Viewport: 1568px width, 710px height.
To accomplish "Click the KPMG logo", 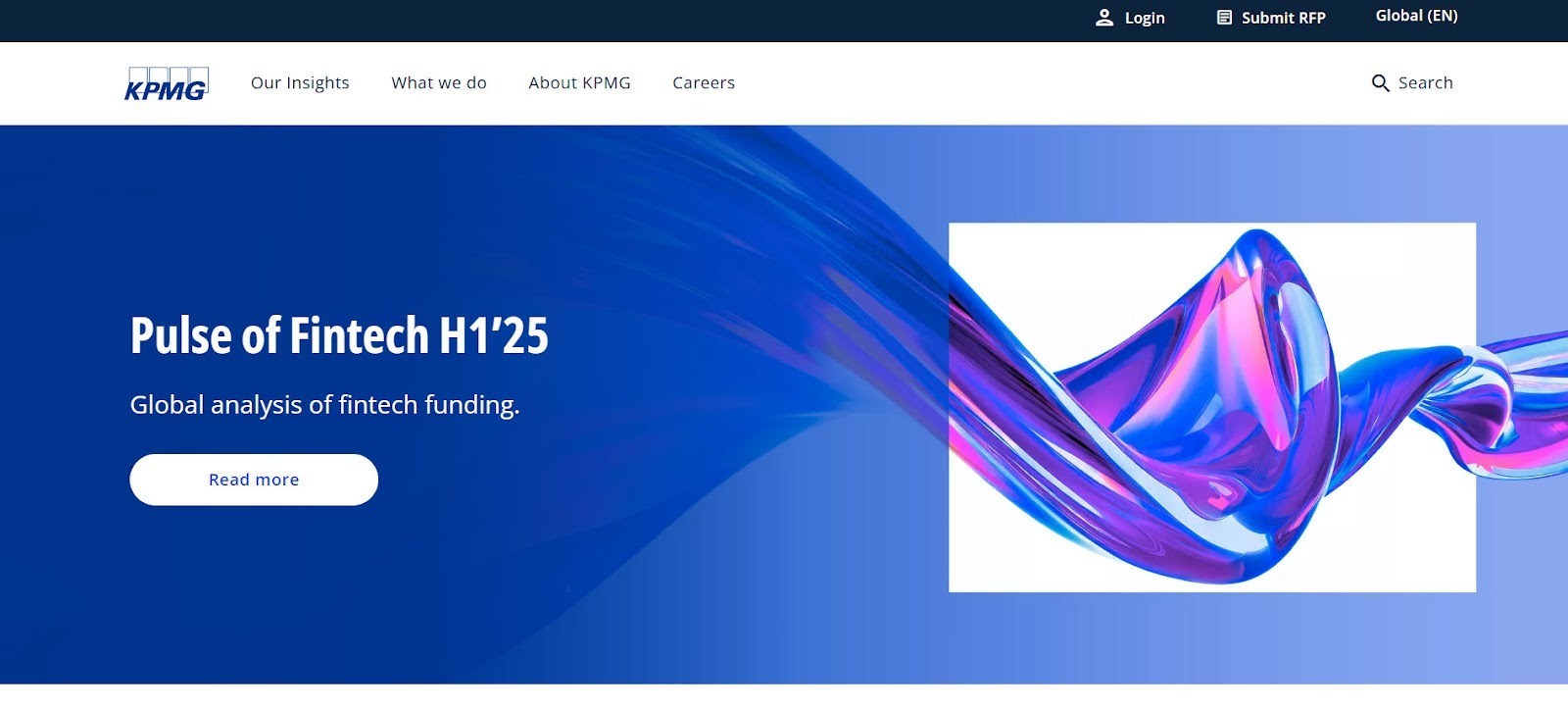I will point(166,83).
